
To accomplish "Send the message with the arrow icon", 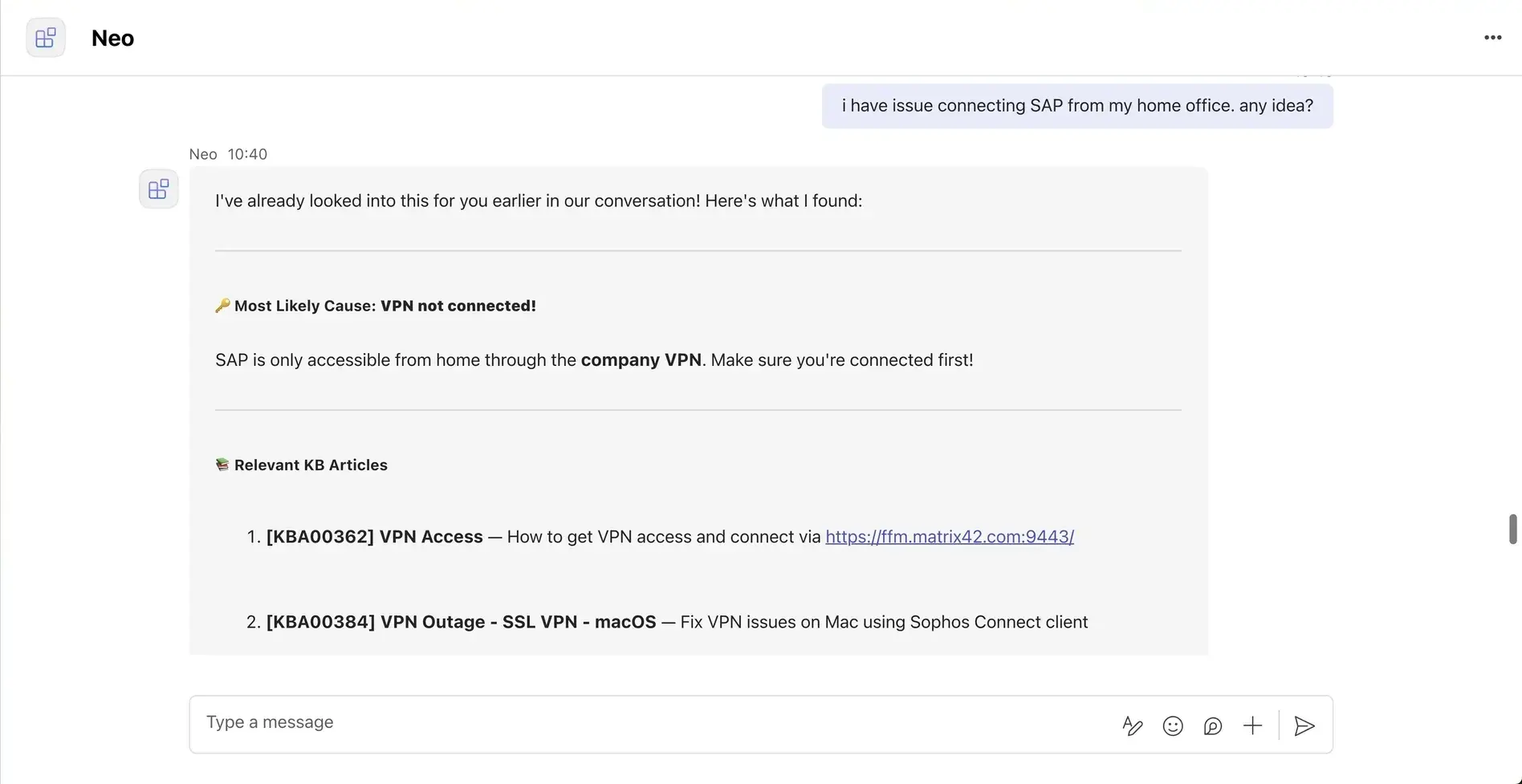I will pyautogui.click(x=1304, y=725).
